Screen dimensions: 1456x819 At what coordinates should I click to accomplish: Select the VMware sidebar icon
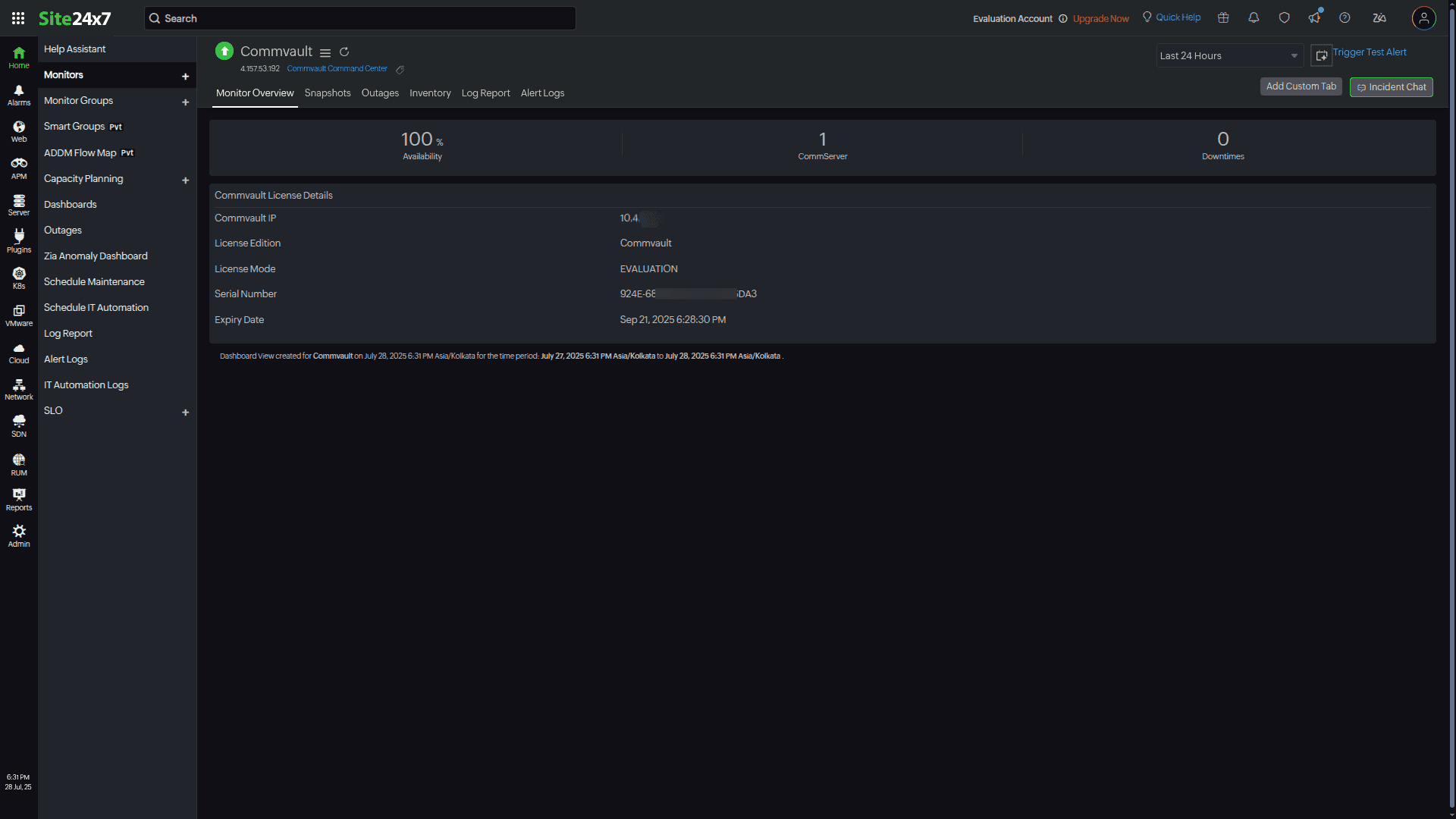[x=18, y=313]
